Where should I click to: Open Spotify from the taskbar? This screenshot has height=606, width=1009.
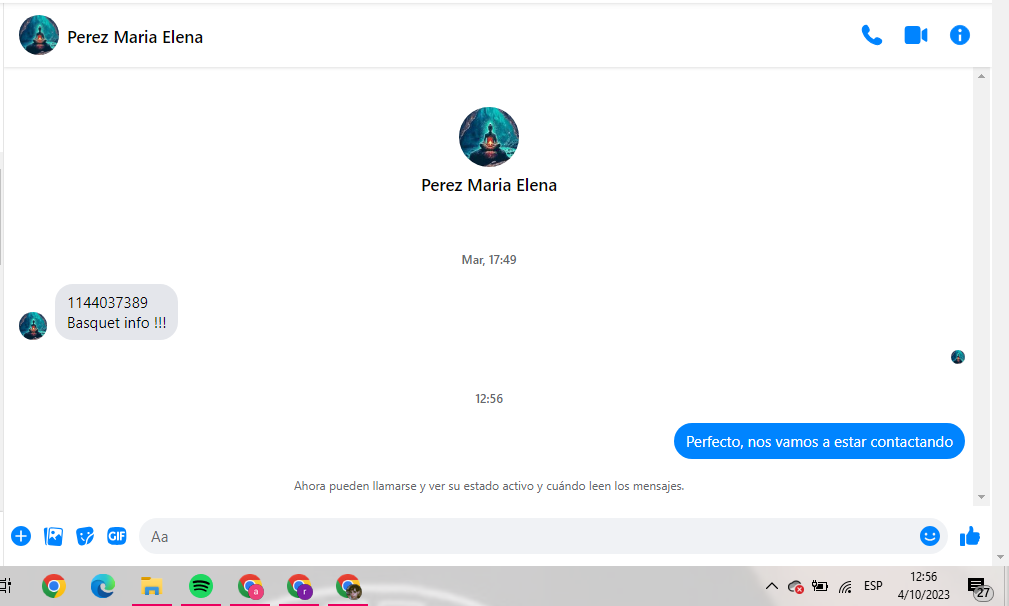pyautogui.click(x=201, y=586)
